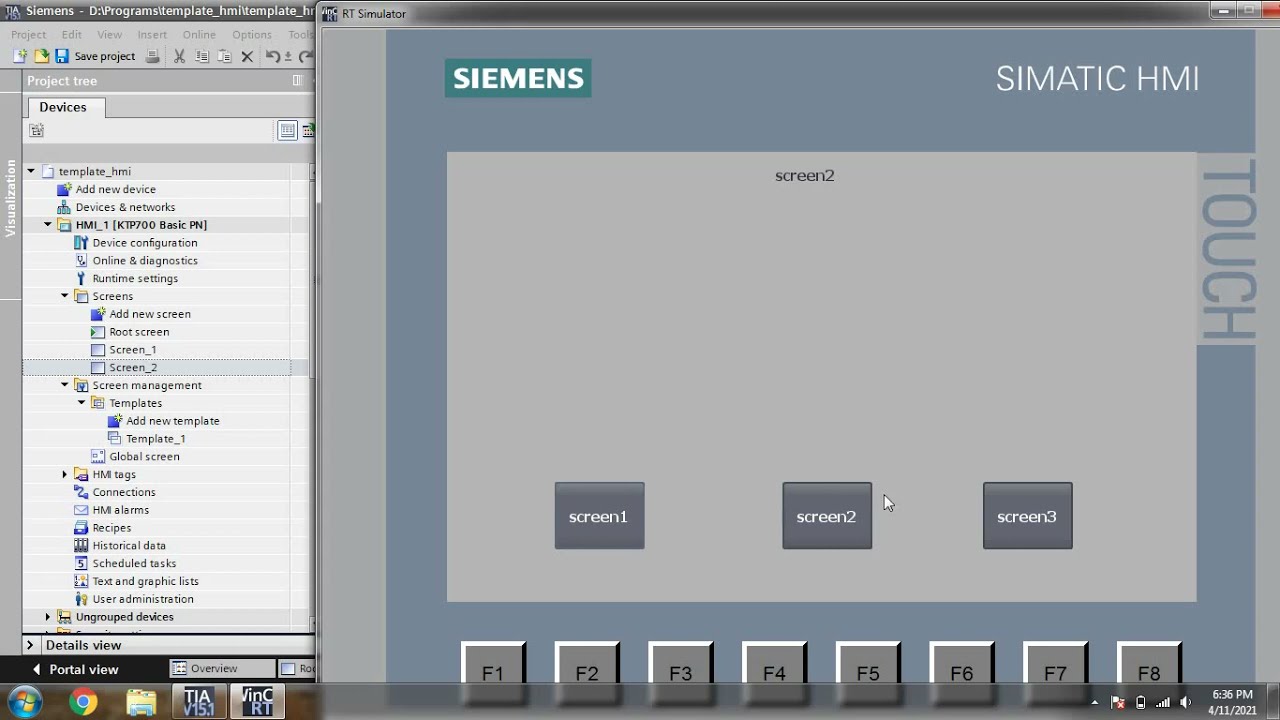The image size is (1280, 720).
Task: Switch to Portal view
Action: pyautogui.click(x=75, y=669)
